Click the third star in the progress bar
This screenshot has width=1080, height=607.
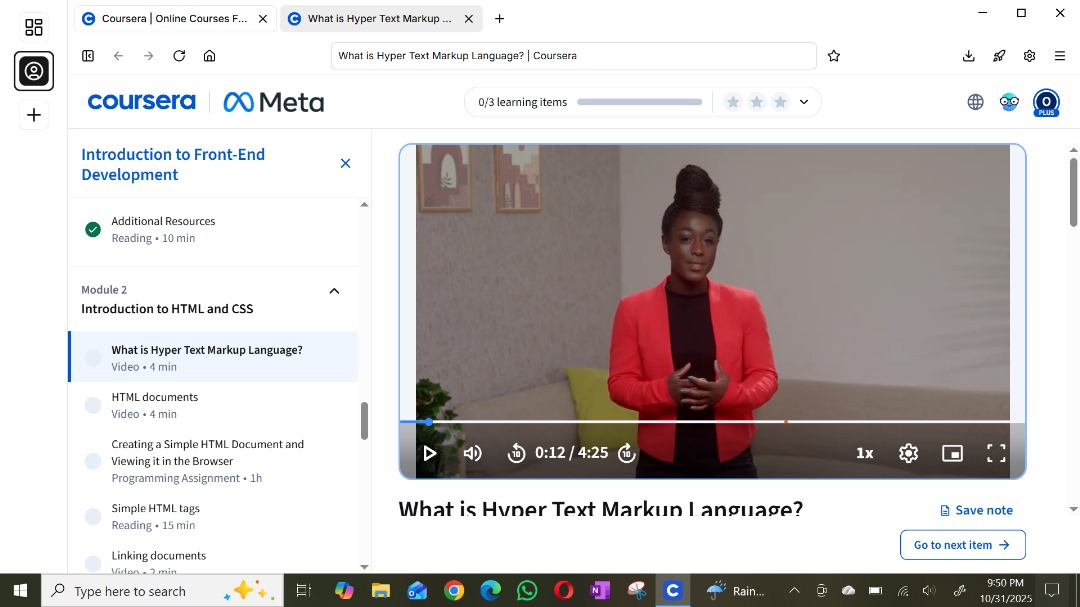[x=780, y=102]
